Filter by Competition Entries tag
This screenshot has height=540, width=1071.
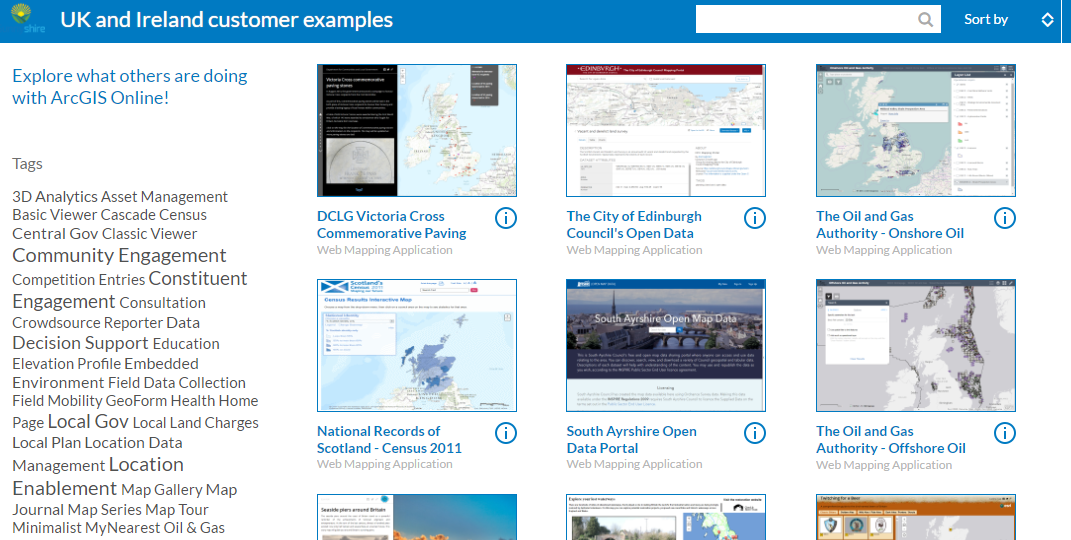[79, 279]
